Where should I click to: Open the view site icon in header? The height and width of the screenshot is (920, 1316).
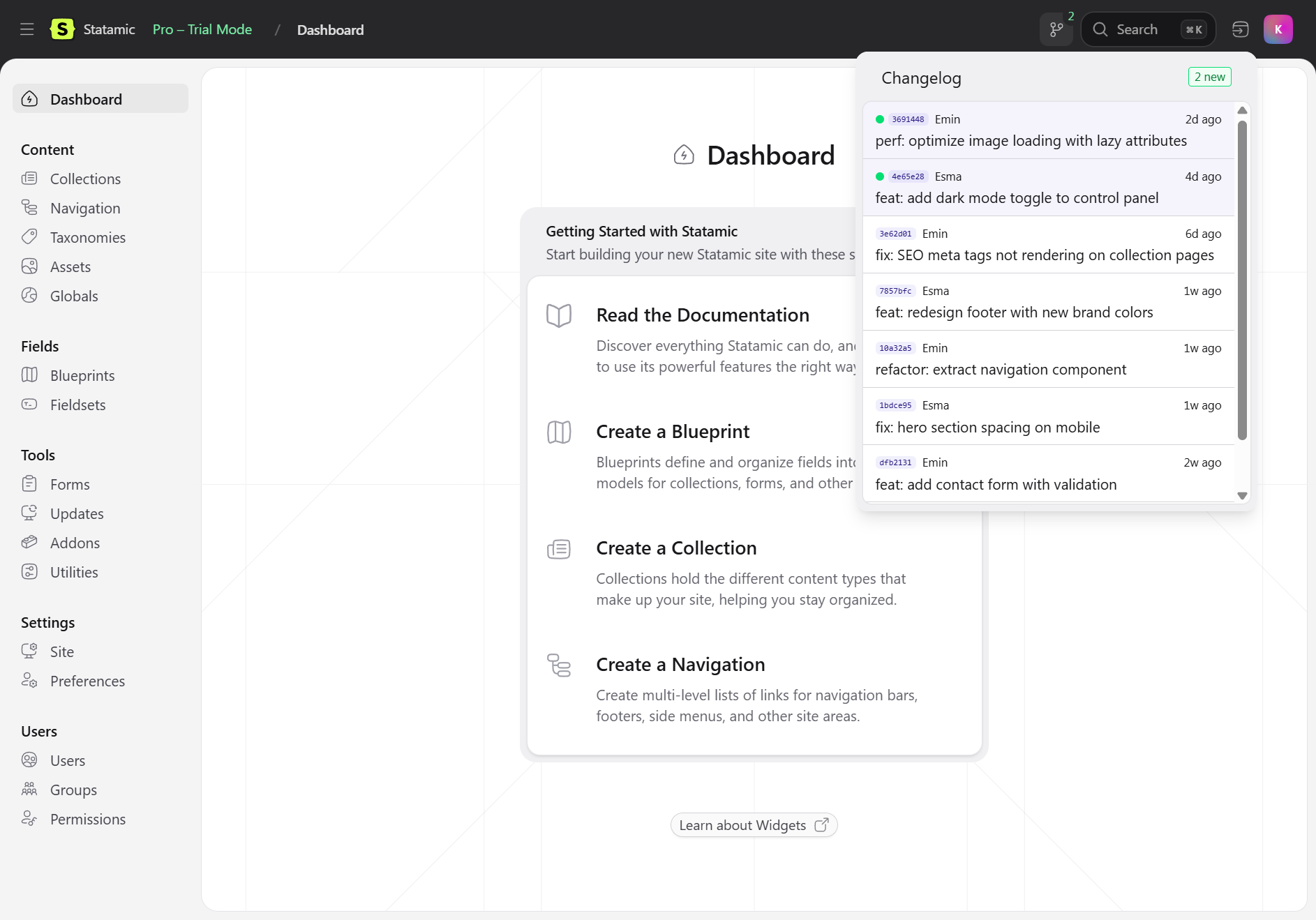tap(1240, 29)
